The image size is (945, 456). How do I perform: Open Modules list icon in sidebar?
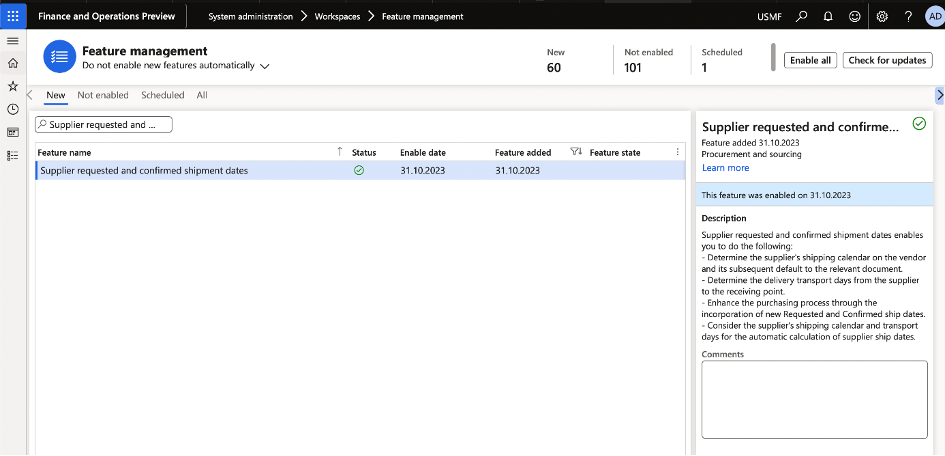pos(13,155)
